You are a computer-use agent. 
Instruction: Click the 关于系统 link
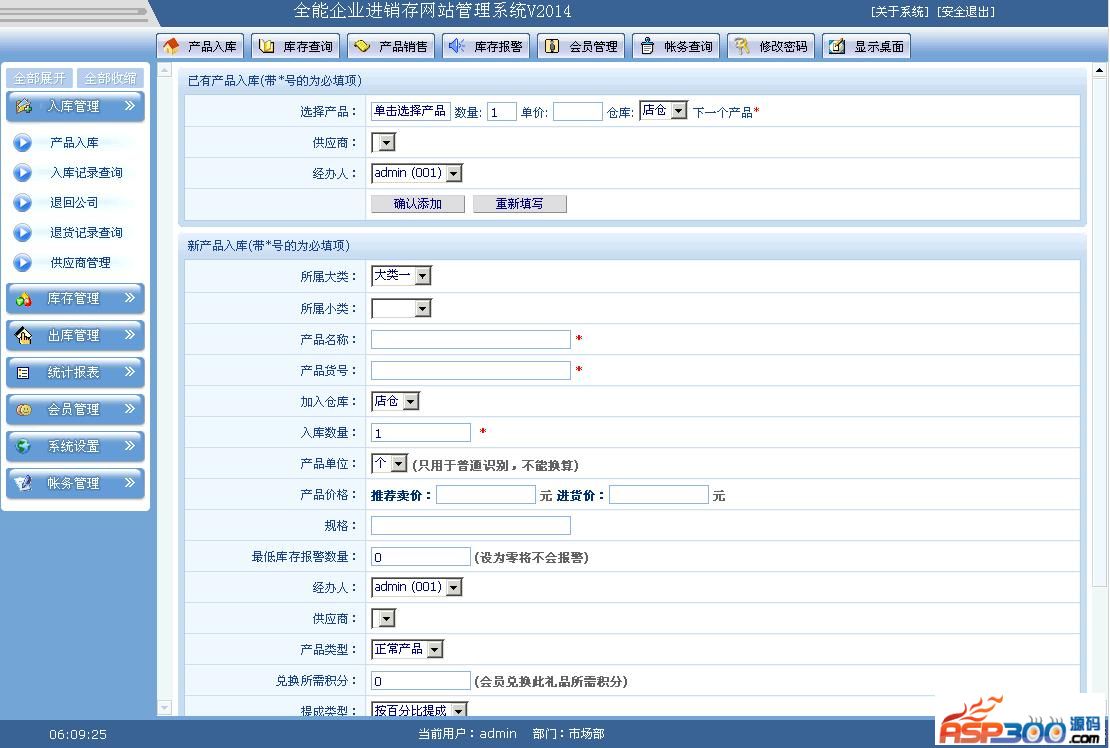(x=899, y=12)
